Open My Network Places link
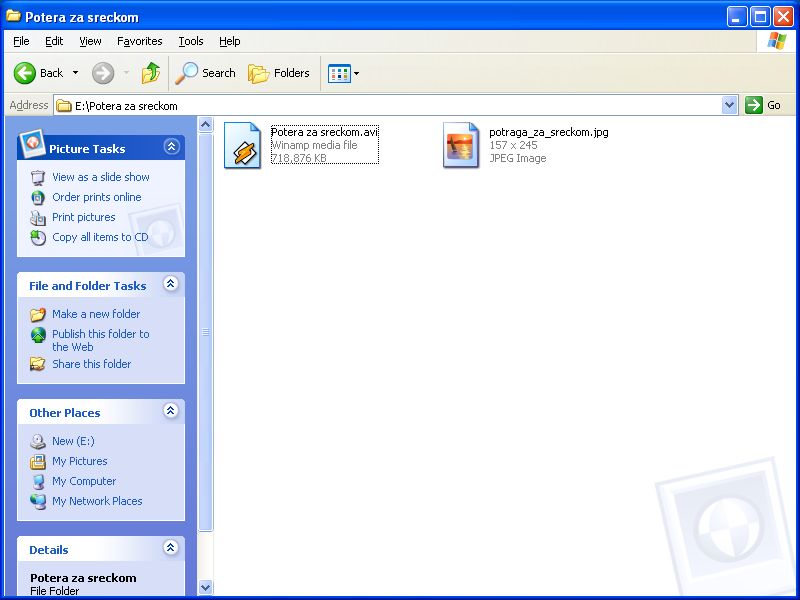800x600 pixels. coord(97,501)
